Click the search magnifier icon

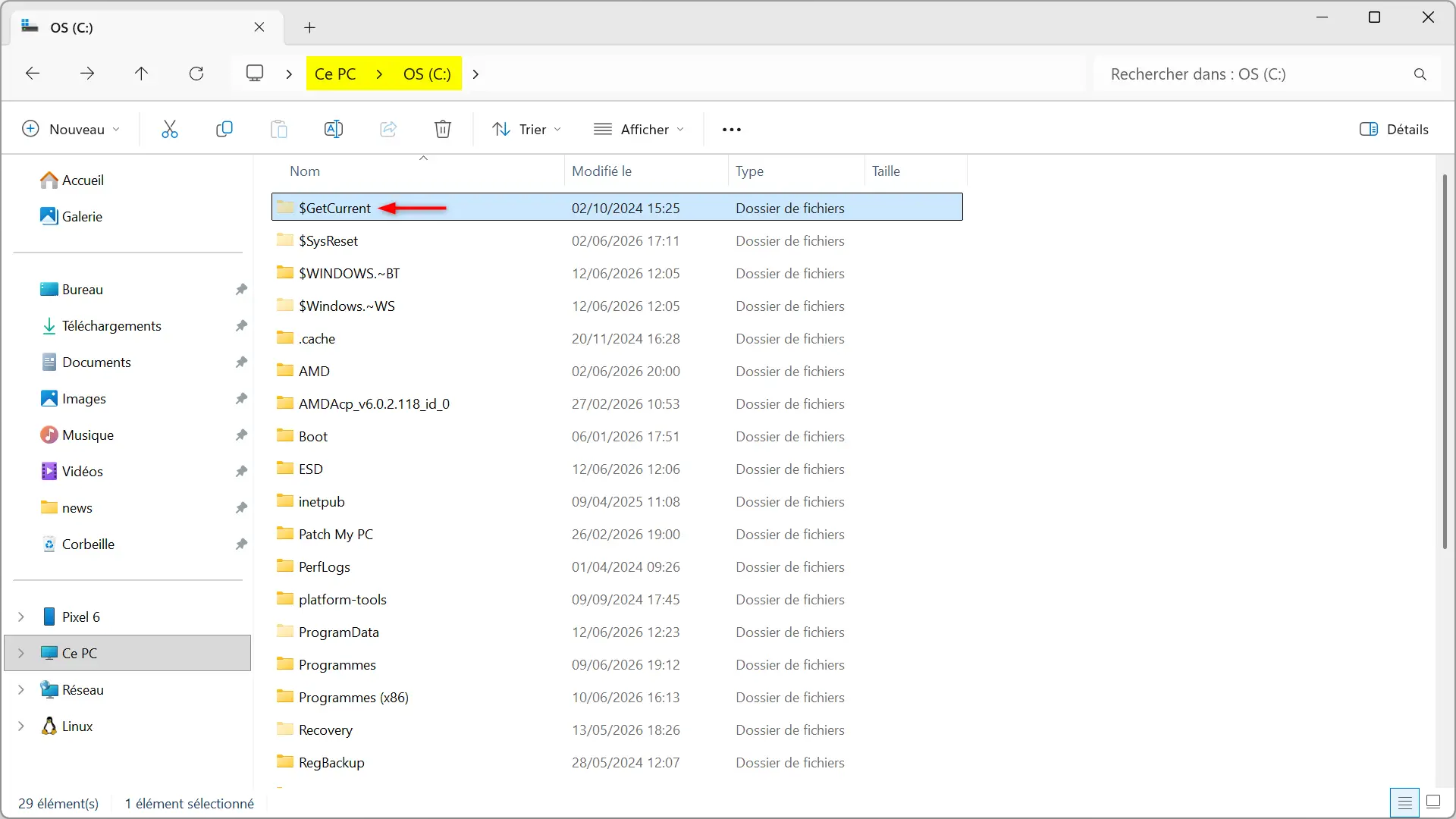point(1420,74)
